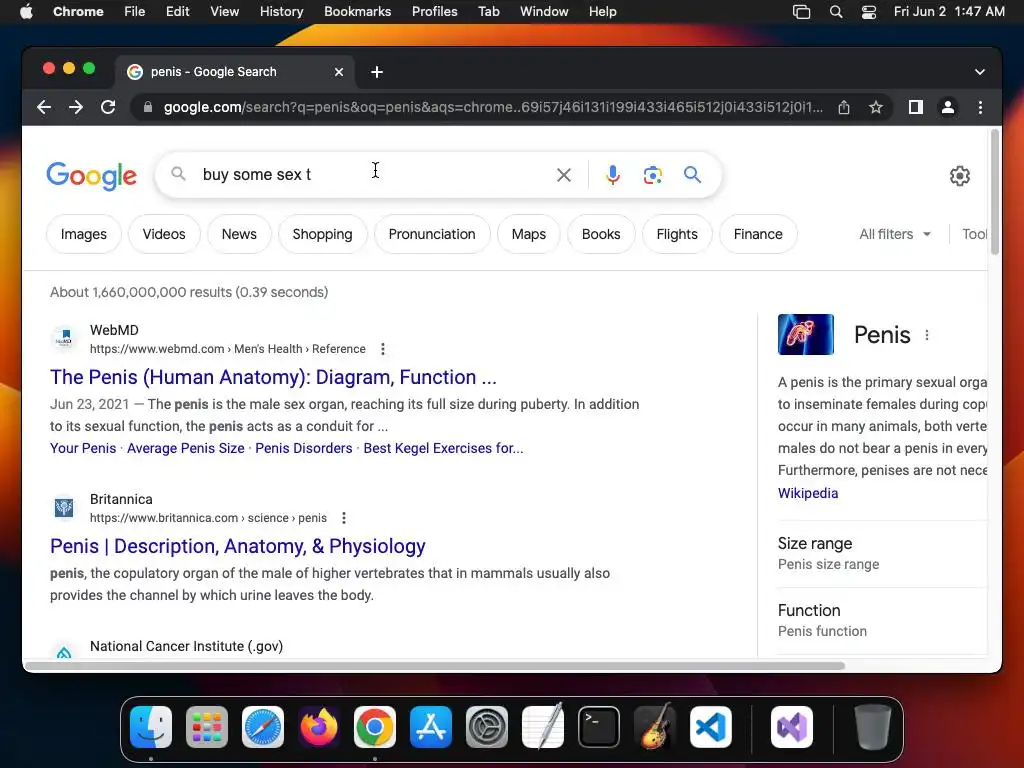Start voice search with the microphone

pos(613,175)
